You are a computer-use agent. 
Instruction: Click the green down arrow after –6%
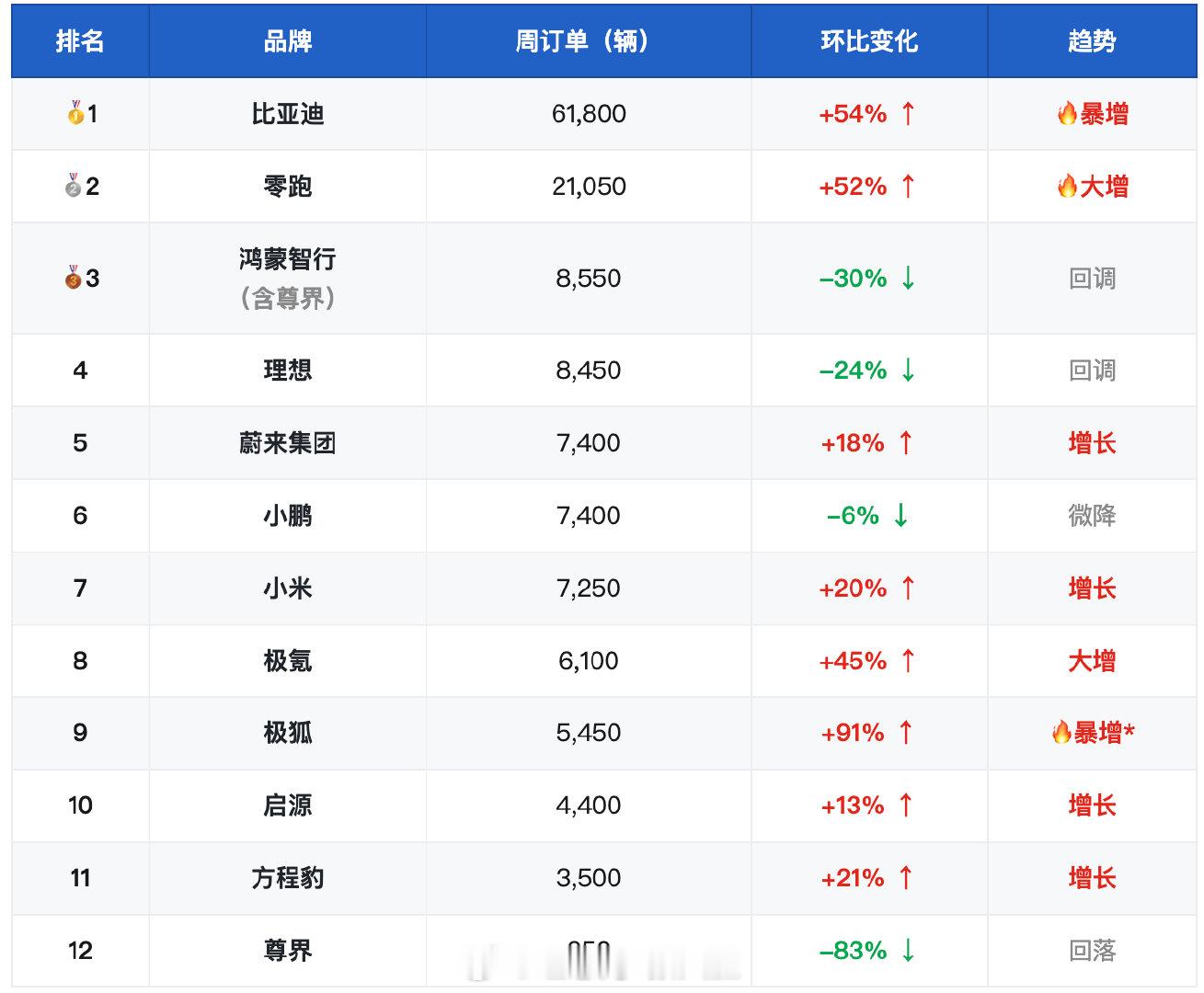[x=900, y=515]
